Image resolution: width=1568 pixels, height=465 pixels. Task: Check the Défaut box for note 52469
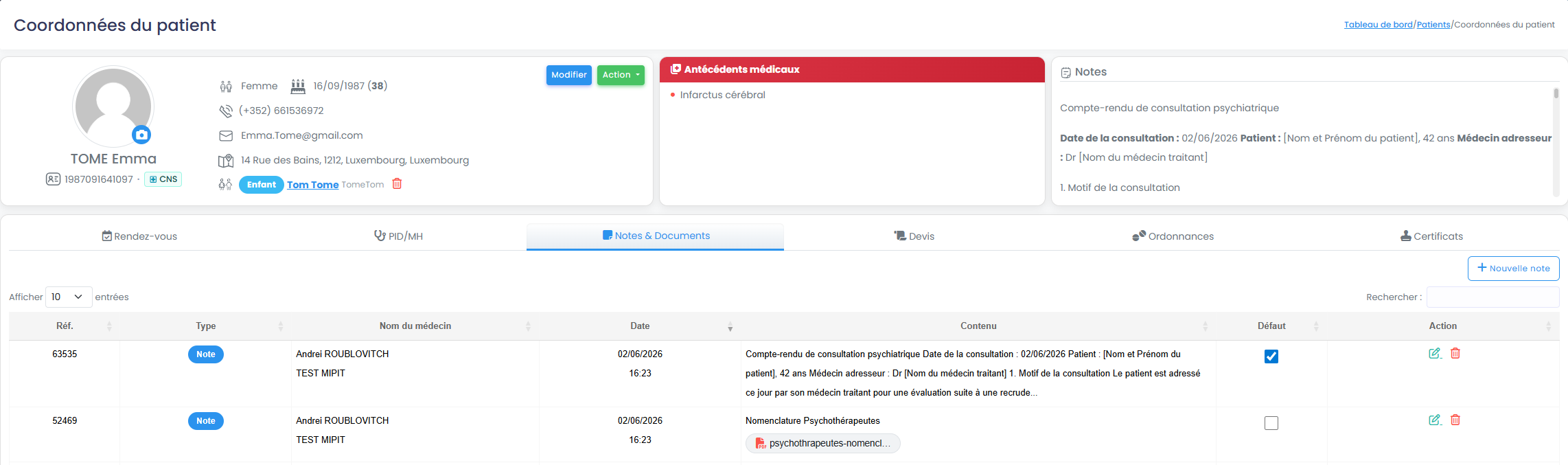point(1271,423)
